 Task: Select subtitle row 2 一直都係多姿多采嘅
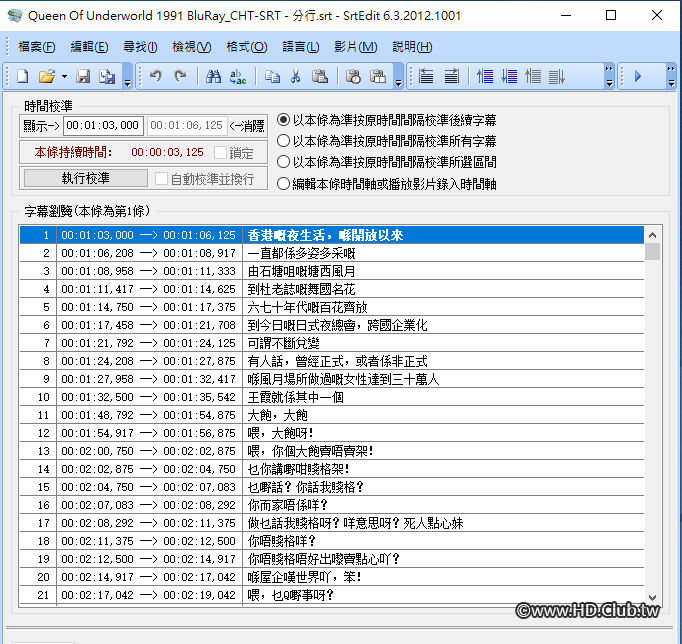(x=332, y=253)
